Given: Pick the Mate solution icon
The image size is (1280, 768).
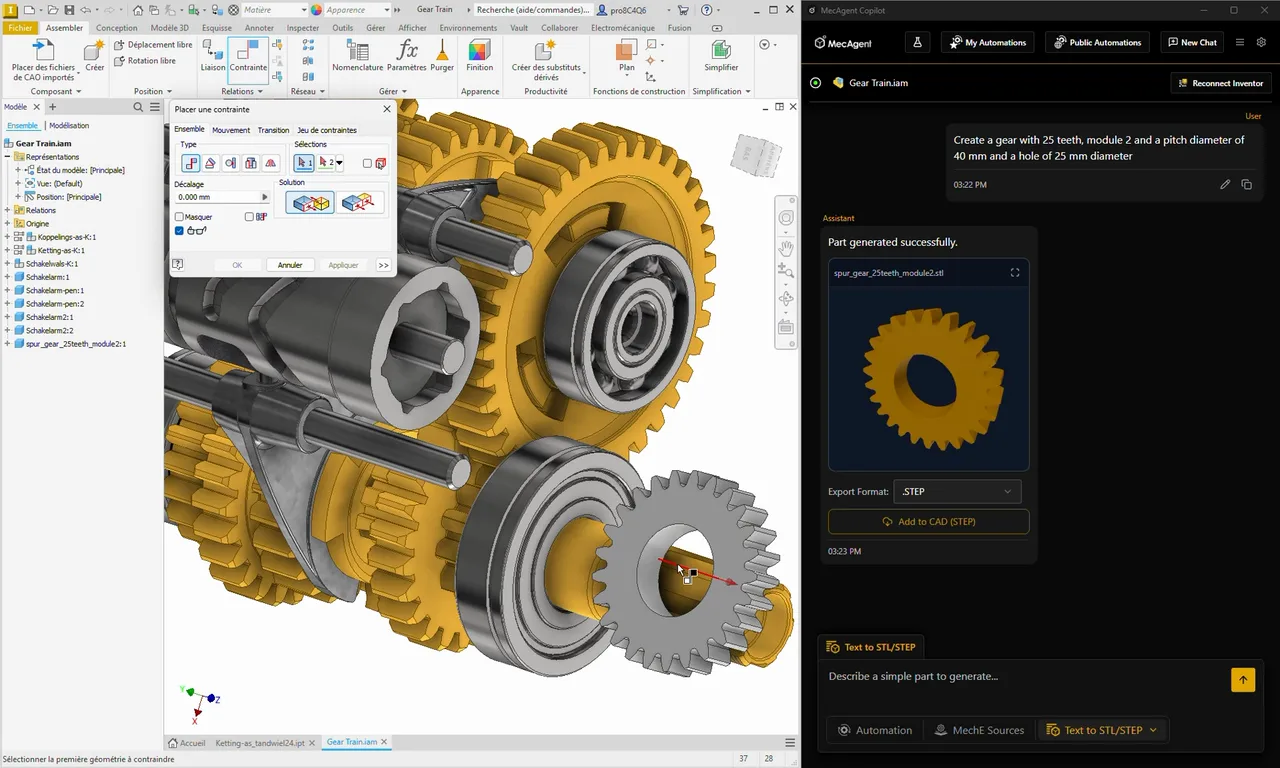Looking at the screenshot, I should coord(309,203).
